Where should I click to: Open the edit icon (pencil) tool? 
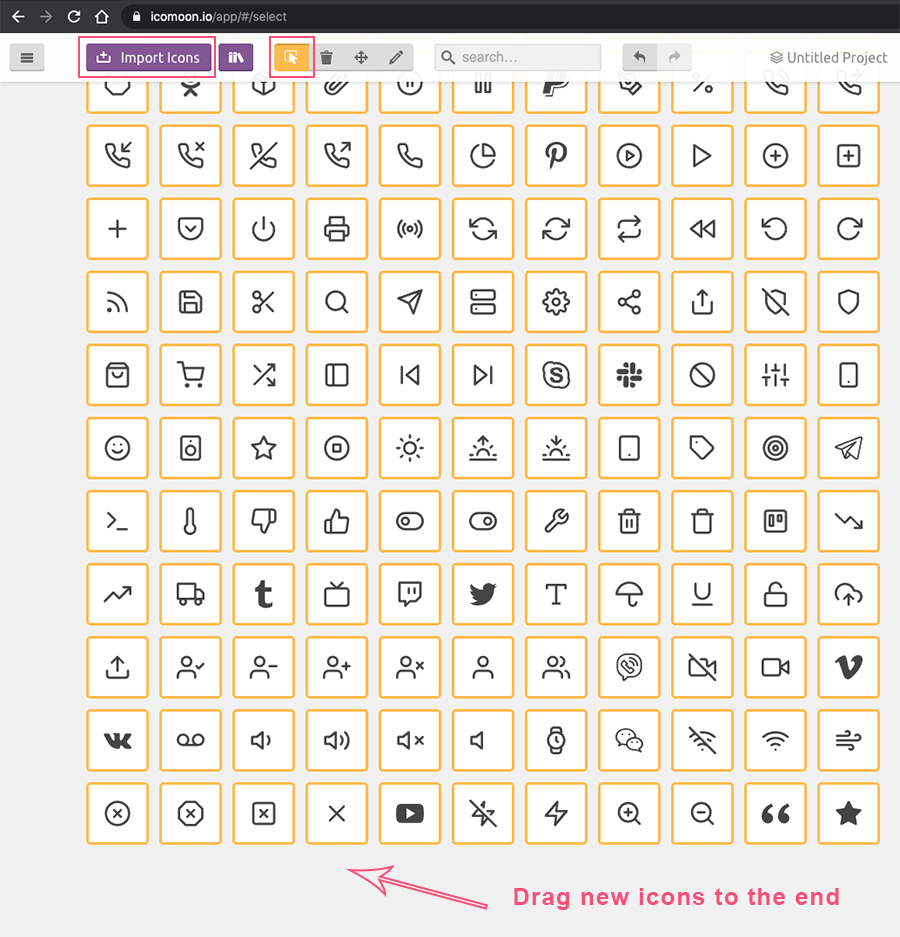[x=396, y=57]
